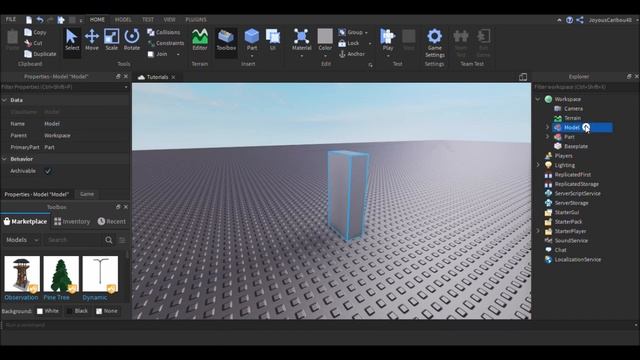The height and width of the screenshot is (360, 640).
Task: Open the FILE menu
Action: [11, 20]
